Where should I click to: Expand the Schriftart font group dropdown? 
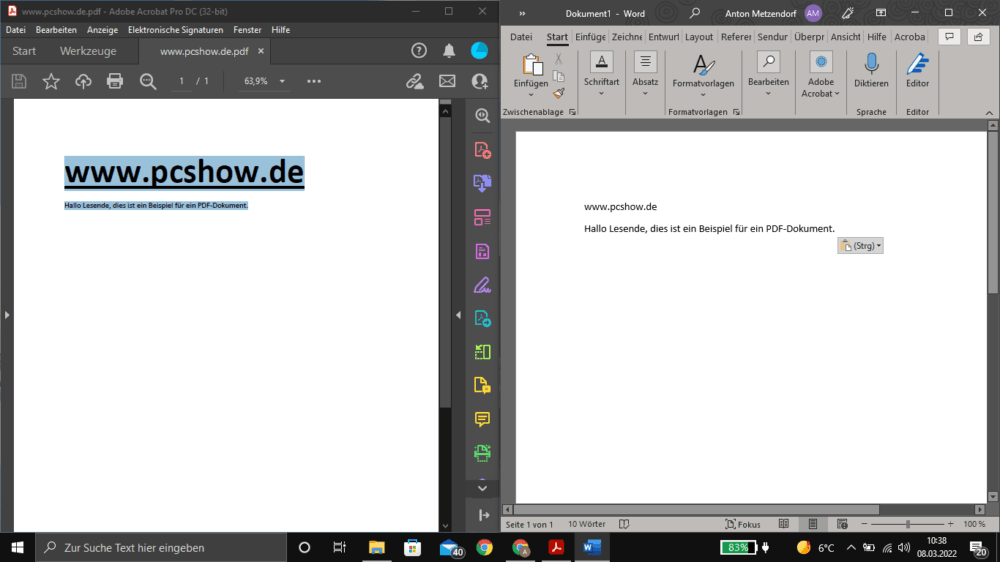601,94
